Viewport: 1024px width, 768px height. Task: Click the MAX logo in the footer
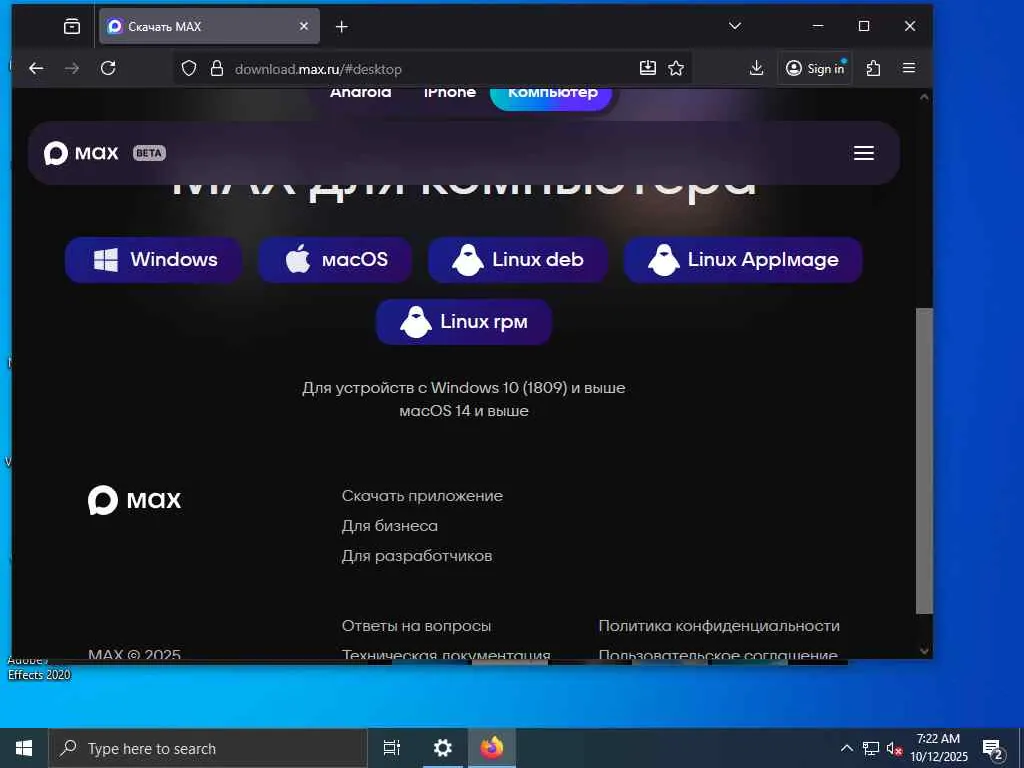point(135,500)
